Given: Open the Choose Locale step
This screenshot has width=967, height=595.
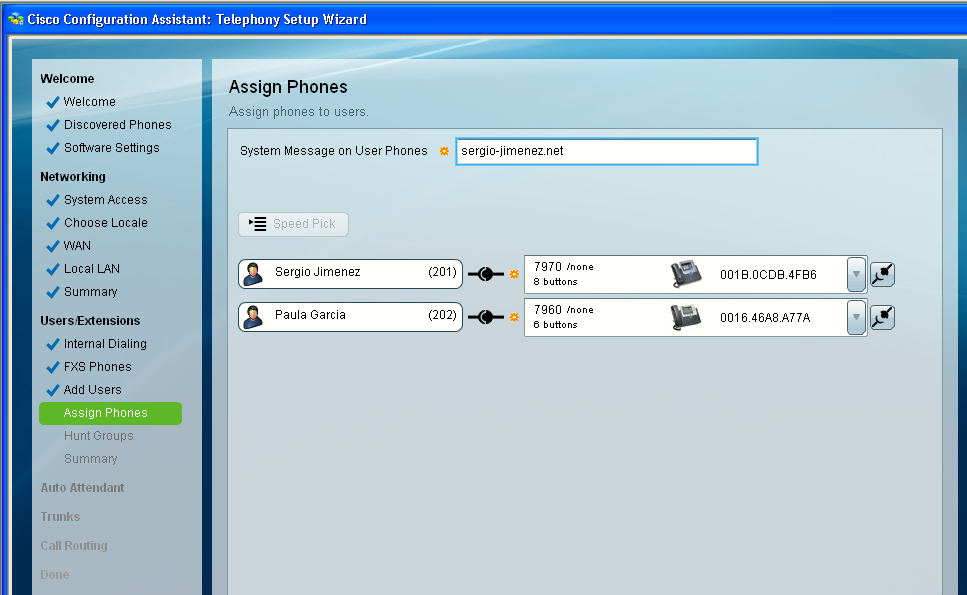Looking at the screenshot, I should (x=105, y=223).
